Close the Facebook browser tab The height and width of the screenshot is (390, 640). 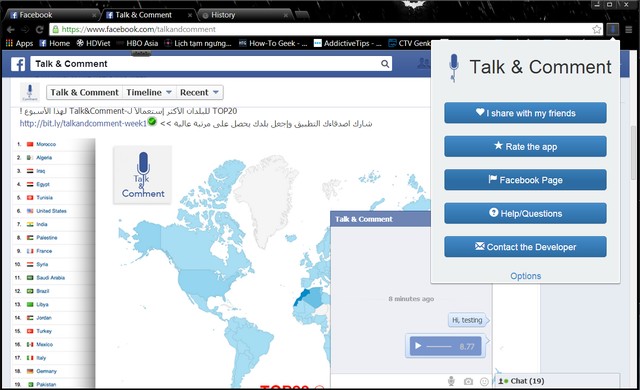(94, 15)
